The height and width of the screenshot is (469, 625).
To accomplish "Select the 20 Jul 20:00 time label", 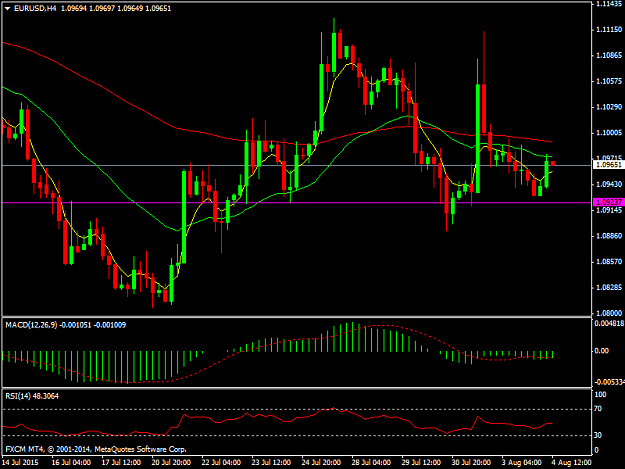I will point(171,463).
